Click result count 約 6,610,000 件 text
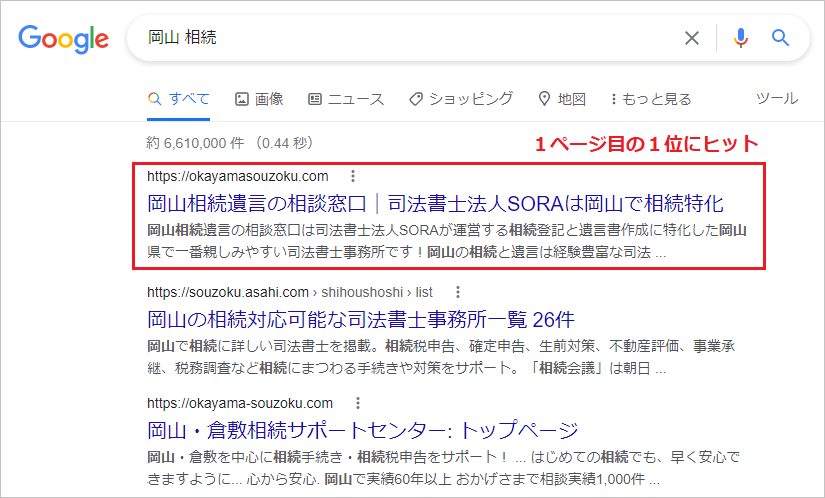The width and height of the screenshot is (825, 498). [x=195, y=143]
